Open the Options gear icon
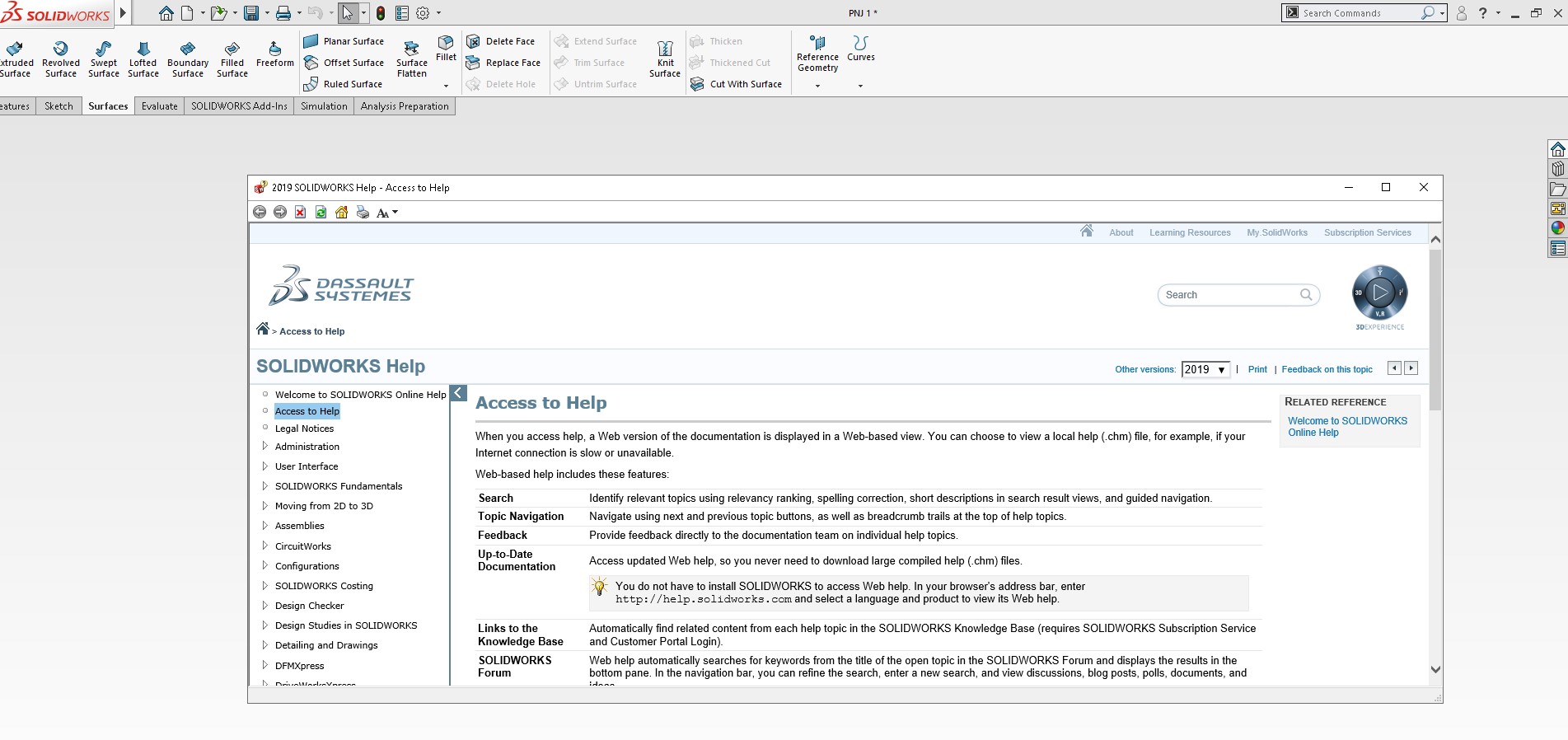The image size is (1568, 740). pyautogui.click(x=423, y=13)
